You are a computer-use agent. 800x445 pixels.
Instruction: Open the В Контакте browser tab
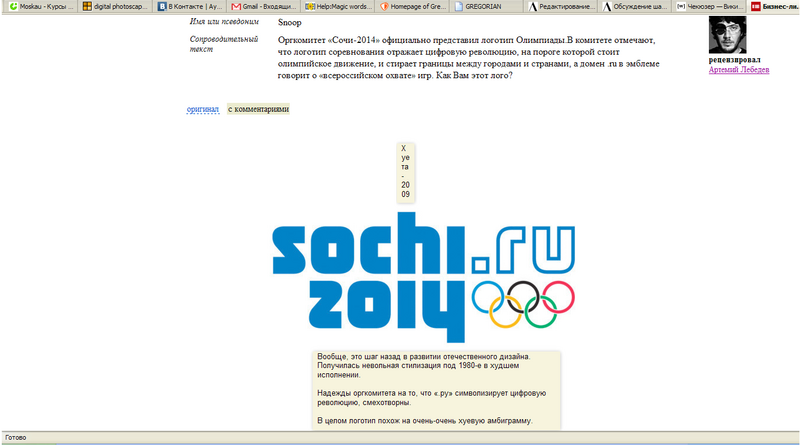click(x=190, y=7)
